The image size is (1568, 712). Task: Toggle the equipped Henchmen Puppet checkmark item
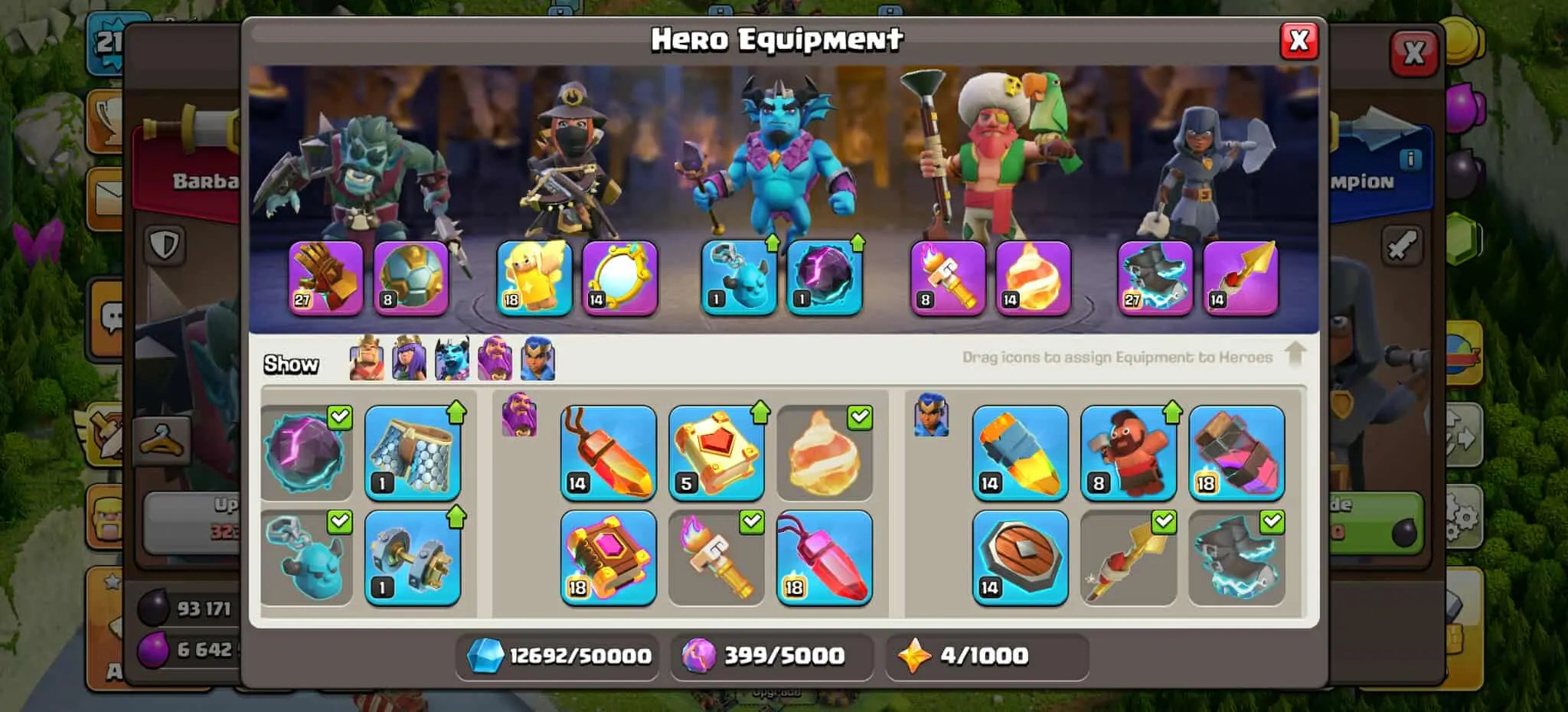click(x=306, y=558)
